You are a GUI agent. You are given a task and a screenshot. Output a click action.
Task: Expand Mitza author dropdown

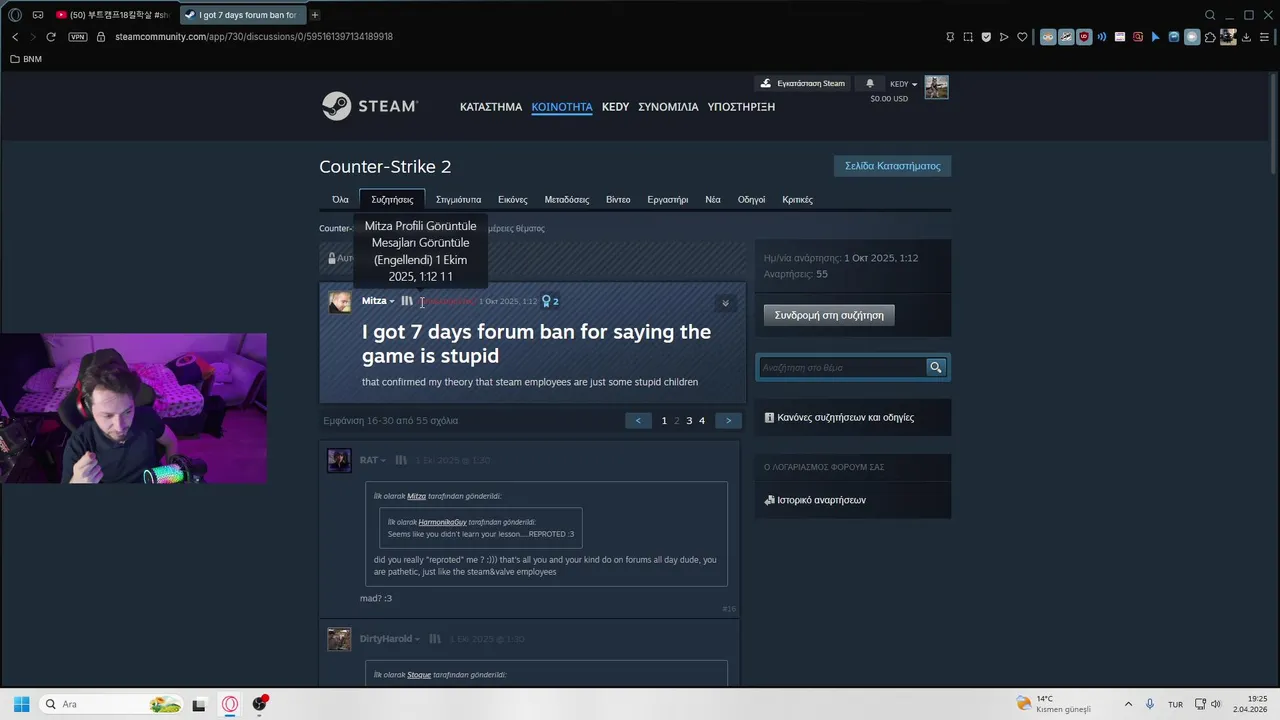point(378,301)
